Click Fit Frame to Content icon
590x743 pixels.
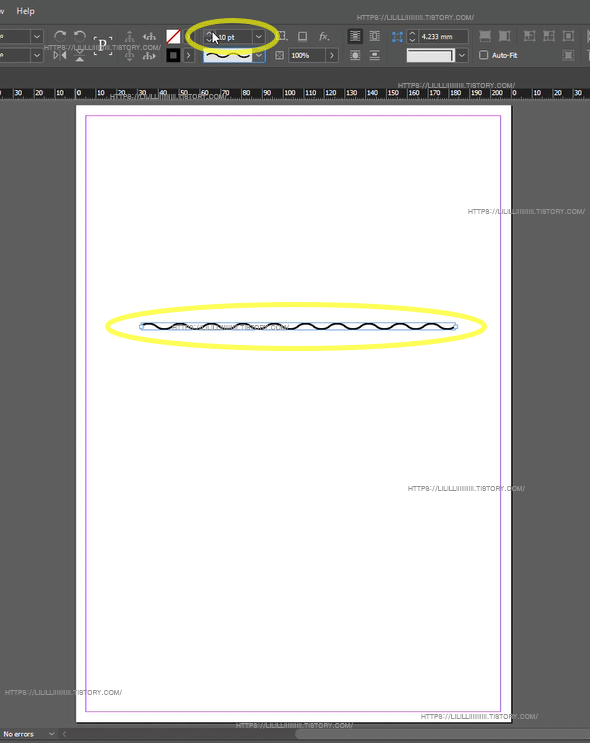click(549, 36)
